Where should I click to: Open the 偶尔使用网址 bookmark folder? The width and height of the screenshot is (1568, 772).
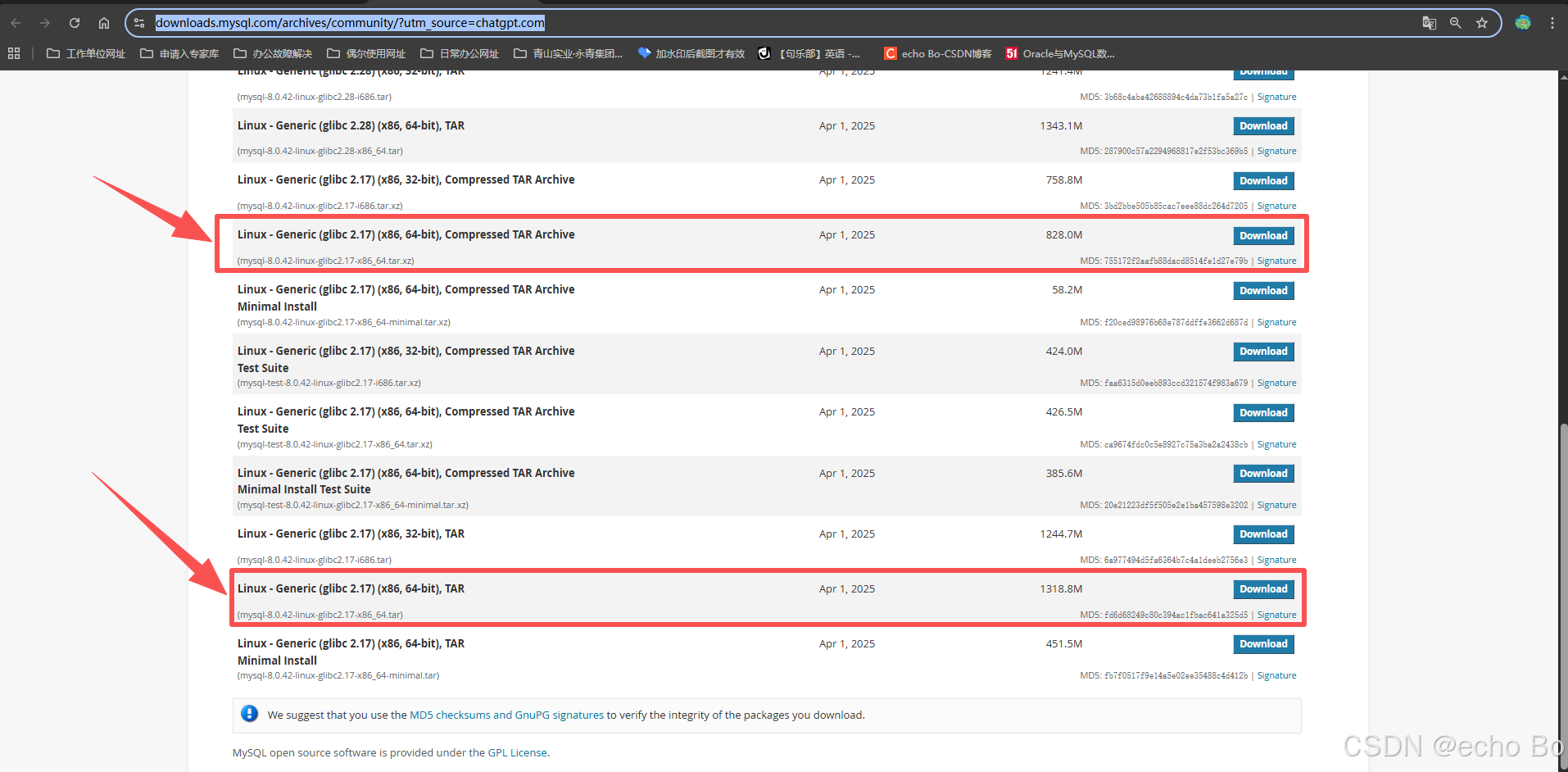tap(366, 53)
